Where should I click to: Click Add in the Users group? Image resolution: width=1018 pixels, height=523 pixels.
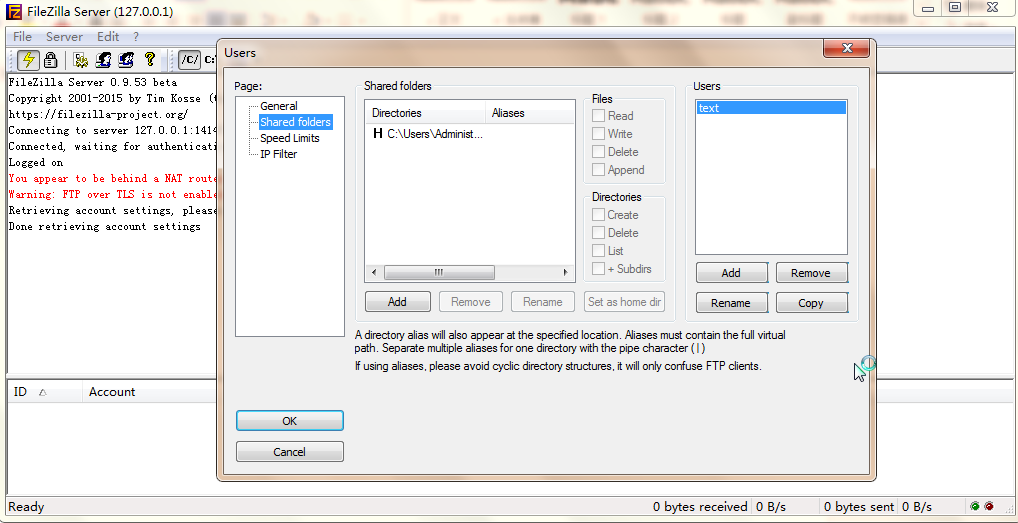[x=731, y=273]
